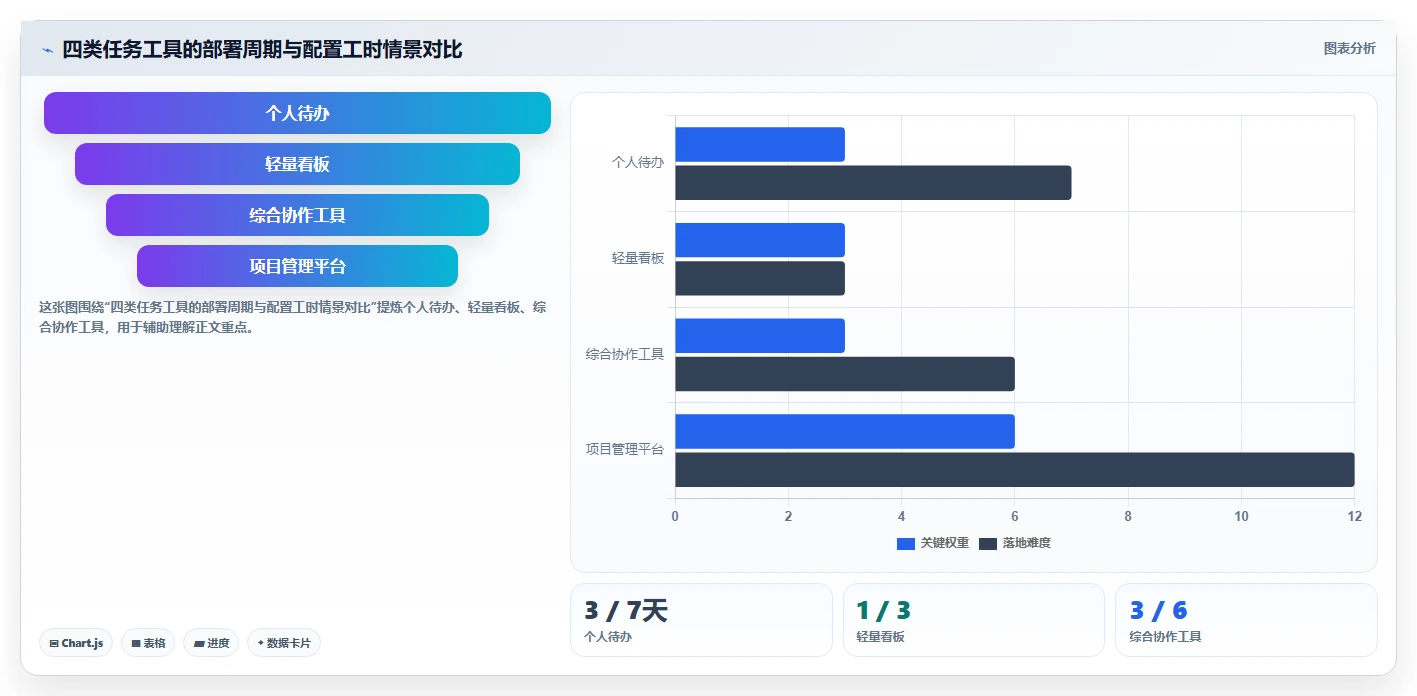1417x696 pixels.
Task: Click the 数据卡片 tag chip
Action: pos(283,643)
